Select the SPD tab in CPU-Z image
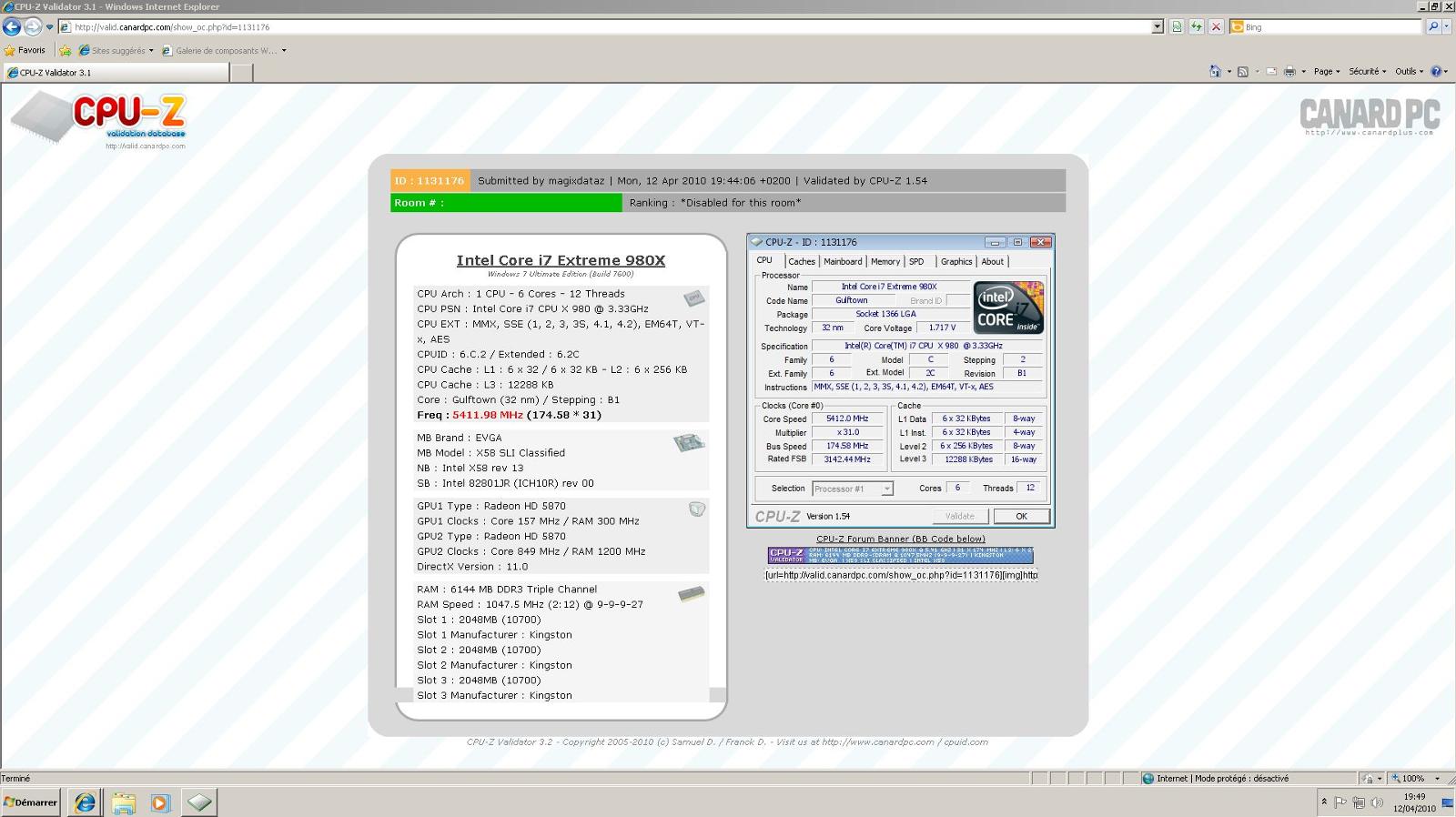The height and width of the screenshot is (817, 1456). [916, 261]
